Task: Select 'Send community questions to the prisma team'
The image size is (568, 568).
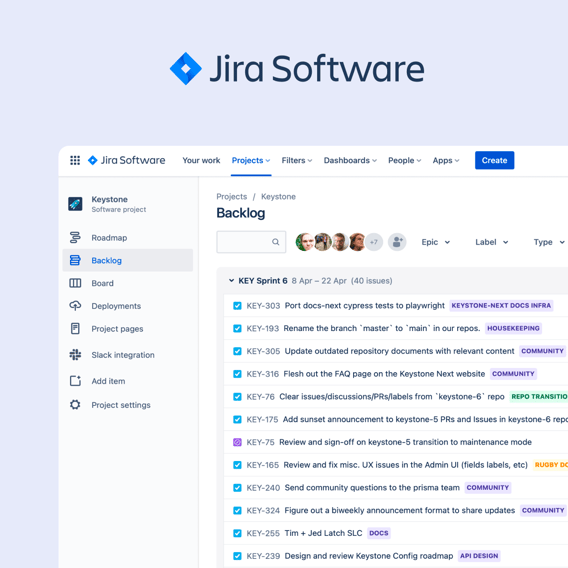Action: [x=372, y=488]
